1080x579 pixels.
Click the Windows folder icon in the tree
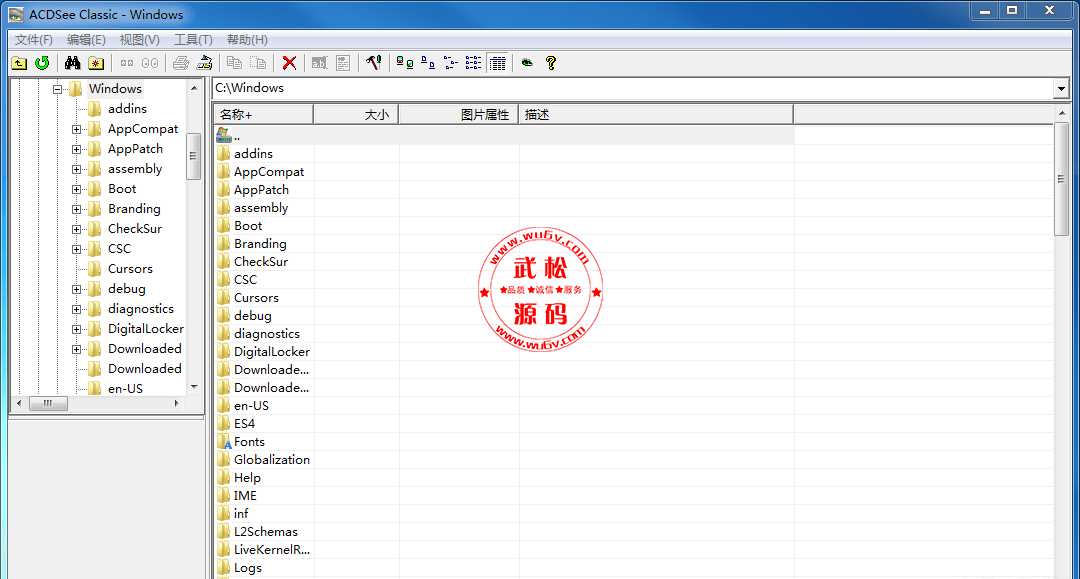pyautogui.click(x=76, y=88)
